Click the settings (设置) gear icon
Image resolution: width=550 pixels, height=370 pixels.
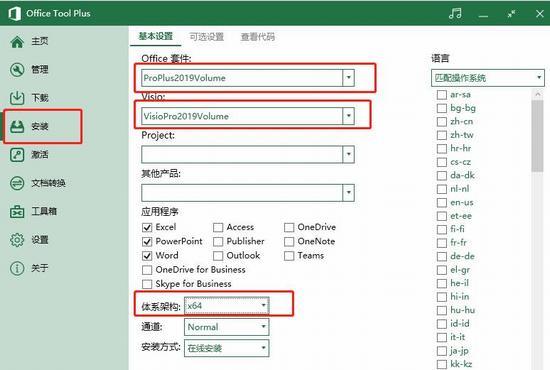coord(17,240)
